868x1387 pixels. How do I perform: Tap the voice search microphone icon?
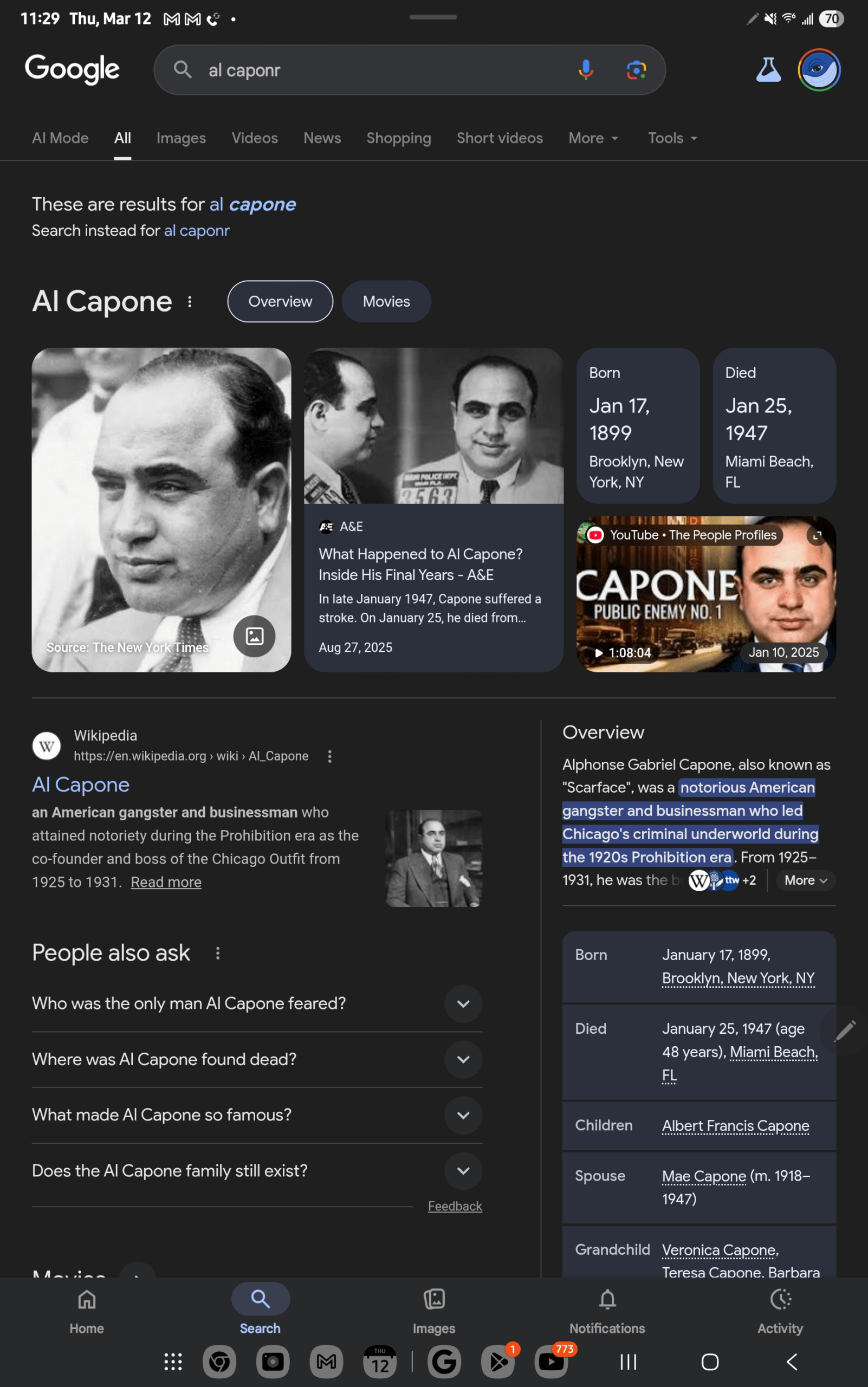click(586, 70)
